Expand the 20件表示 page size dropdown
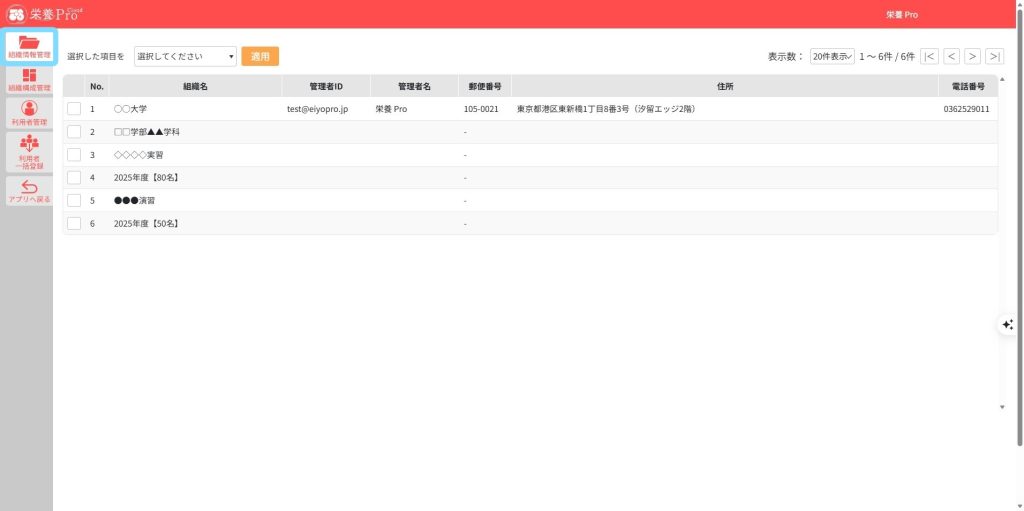The image size is (1024, 511). point(832,57)
